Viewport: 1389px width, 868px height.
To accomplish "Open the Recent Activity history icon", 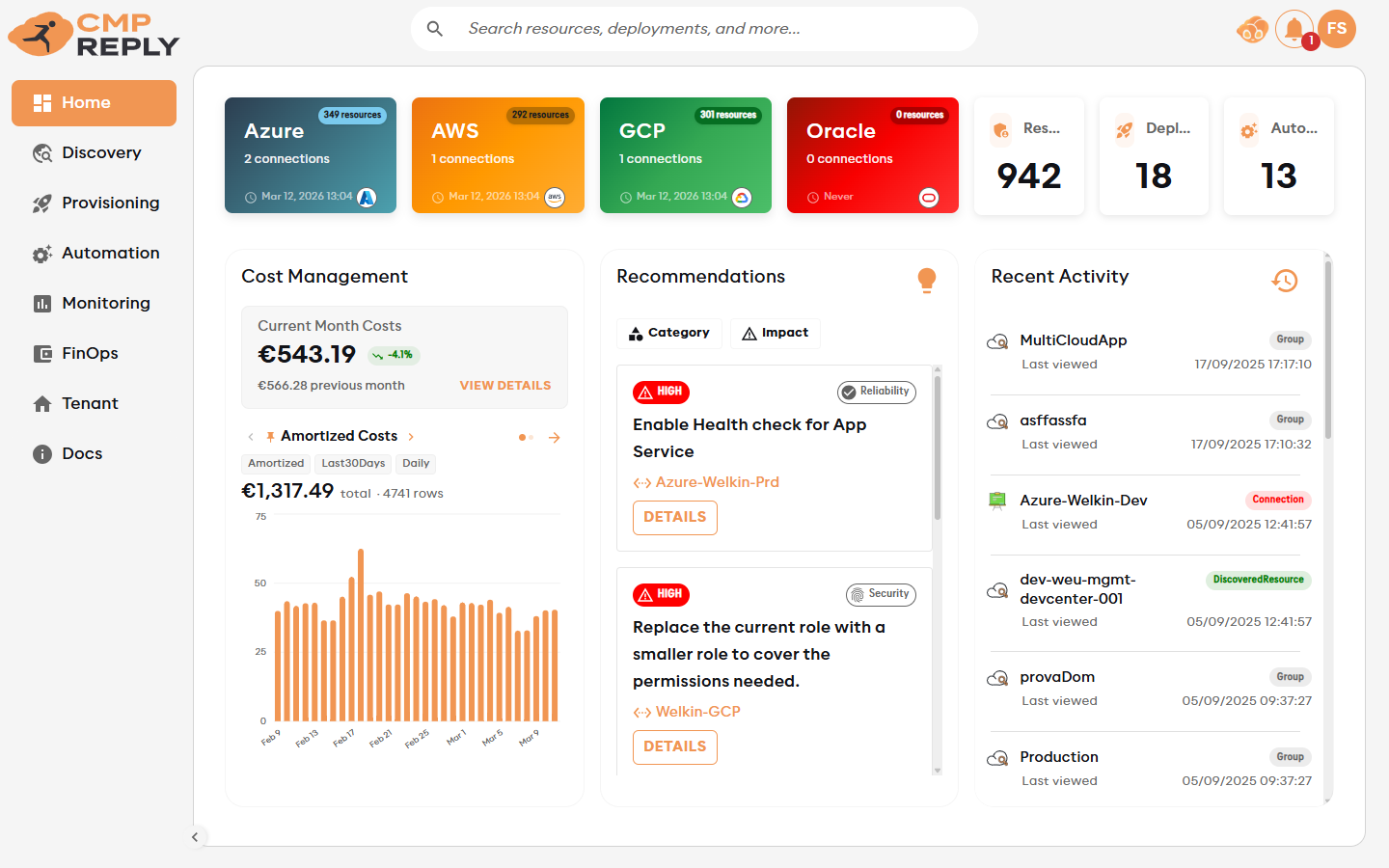I will click(x=1285, y=281).
